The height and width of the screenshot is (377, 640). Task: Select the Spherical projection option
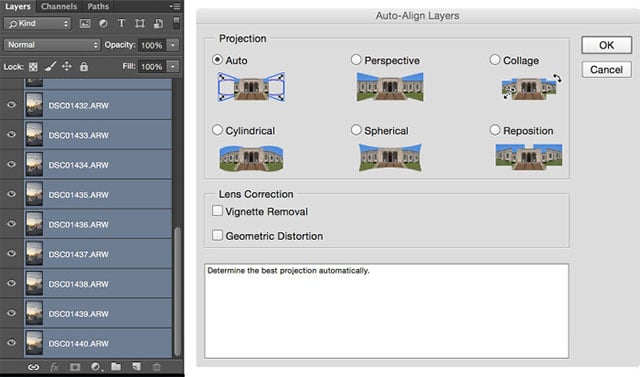(356, 130)
